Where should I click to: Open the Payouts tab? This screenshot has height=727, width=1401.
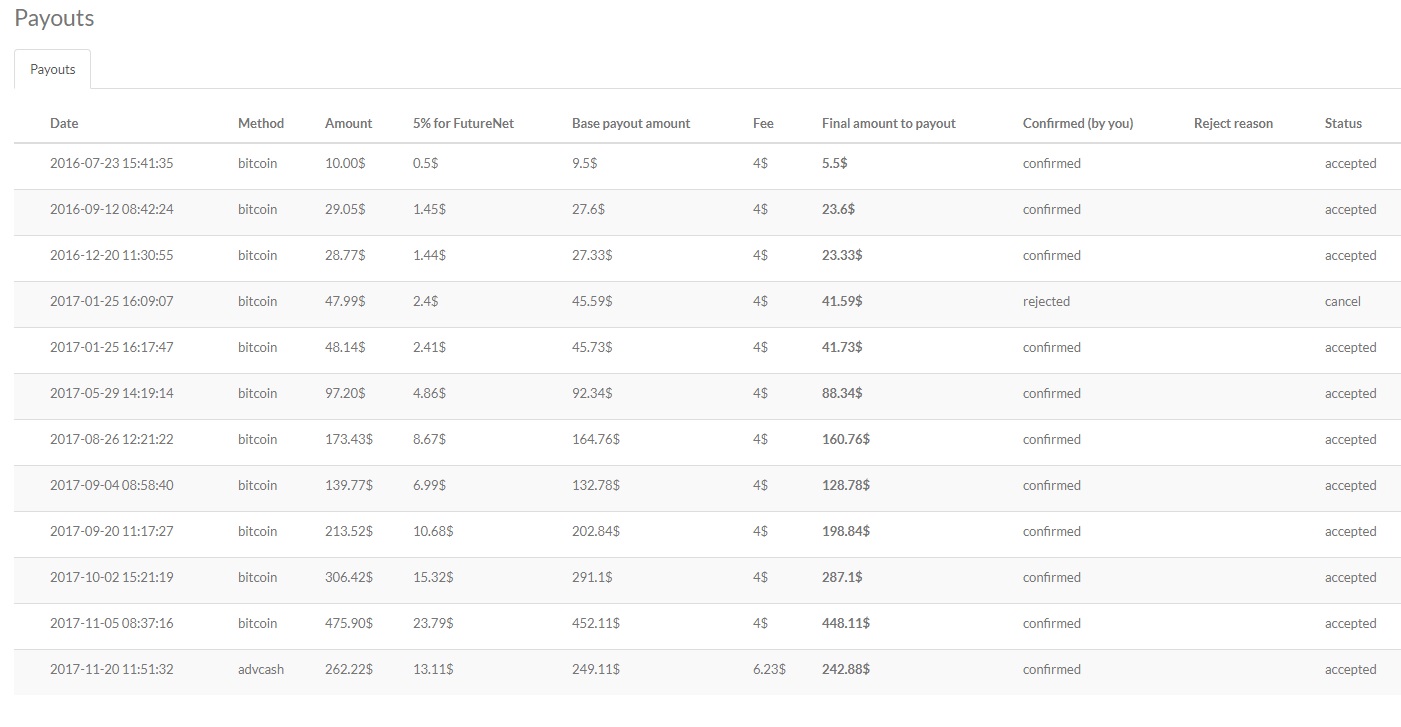coord(53,70)
